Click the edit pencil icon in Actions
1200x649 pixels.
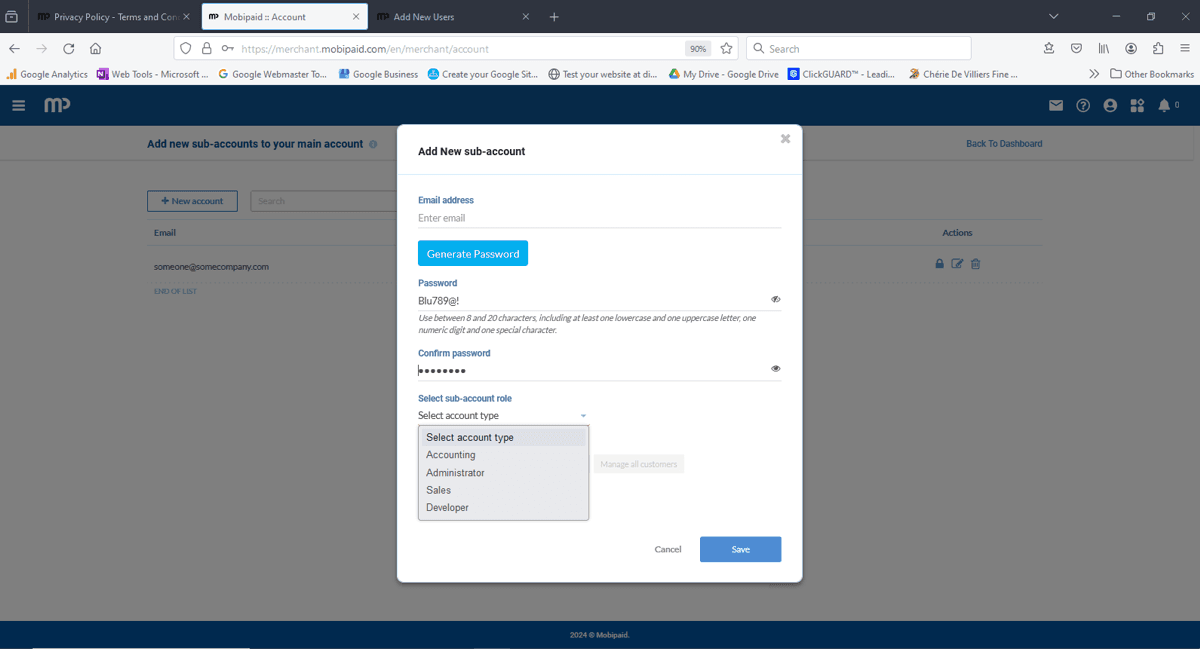coord(957,264)
